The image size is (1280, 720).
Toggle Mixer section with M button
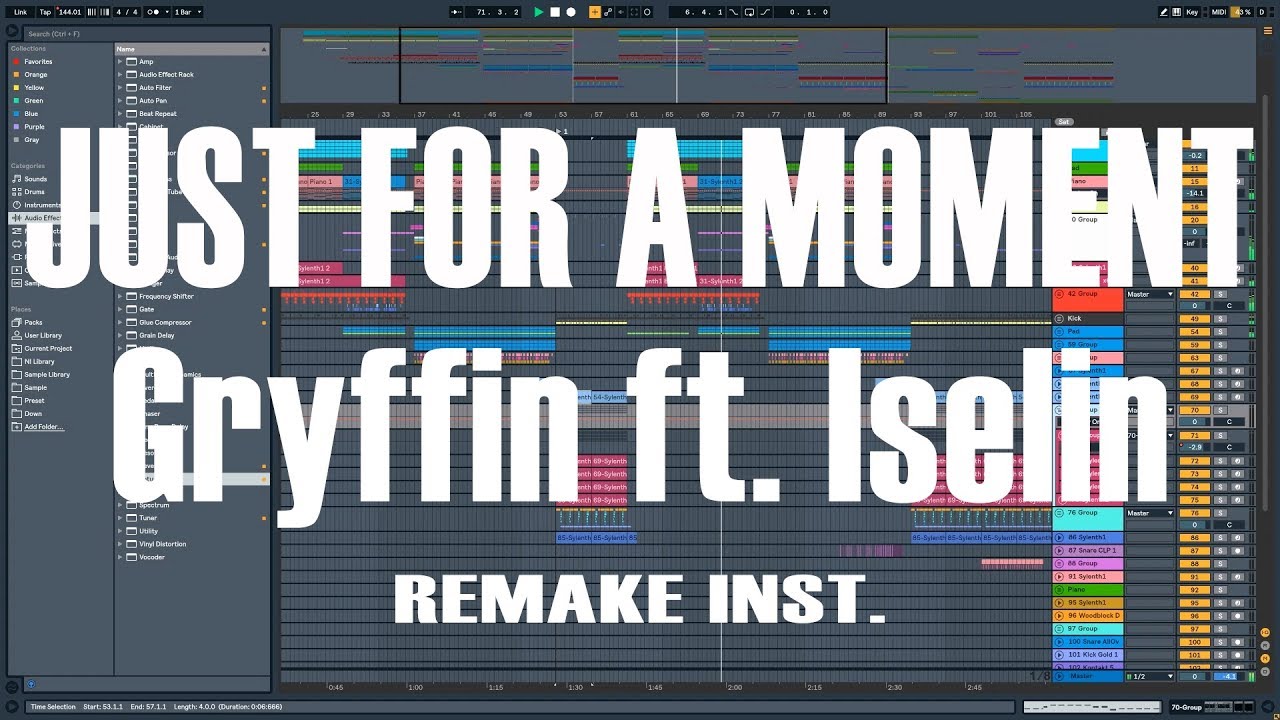[1265, 656]
